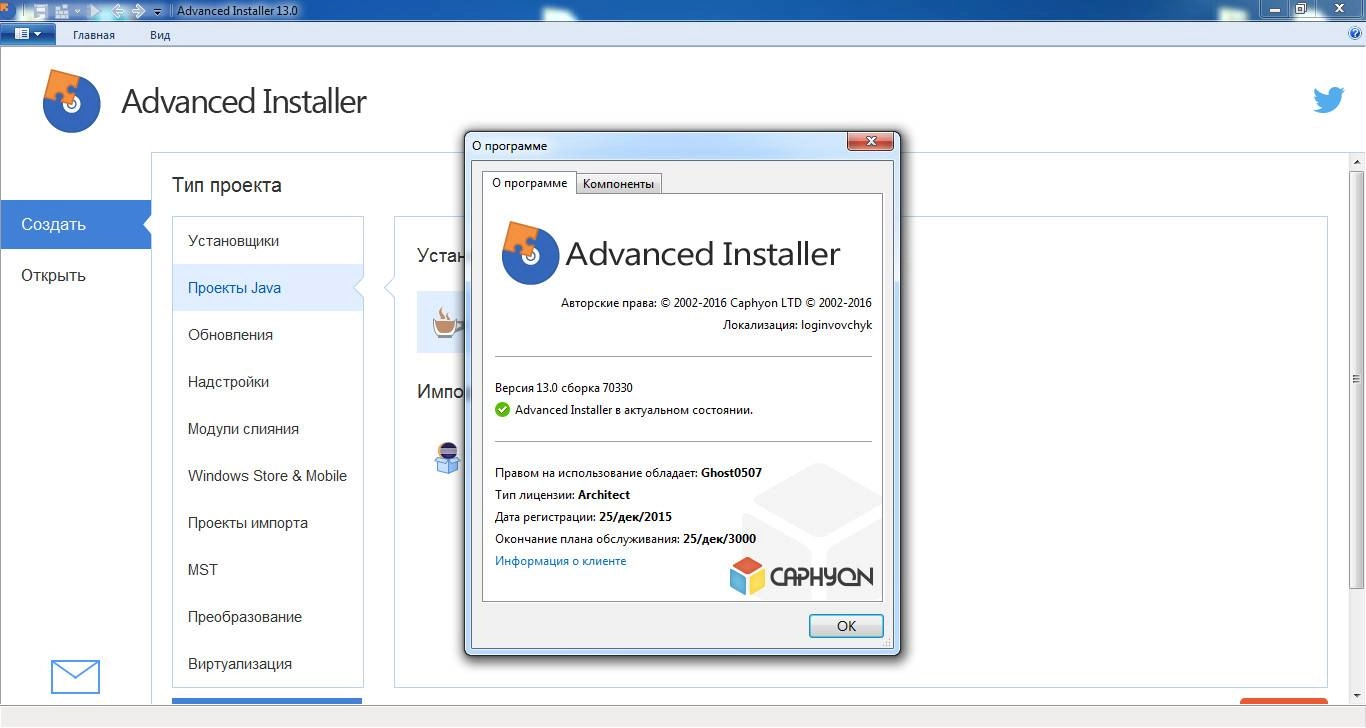Open Информация о клиенте link
The height and width of the screenshot is (728, 1366).
click(x=560, y=561)
